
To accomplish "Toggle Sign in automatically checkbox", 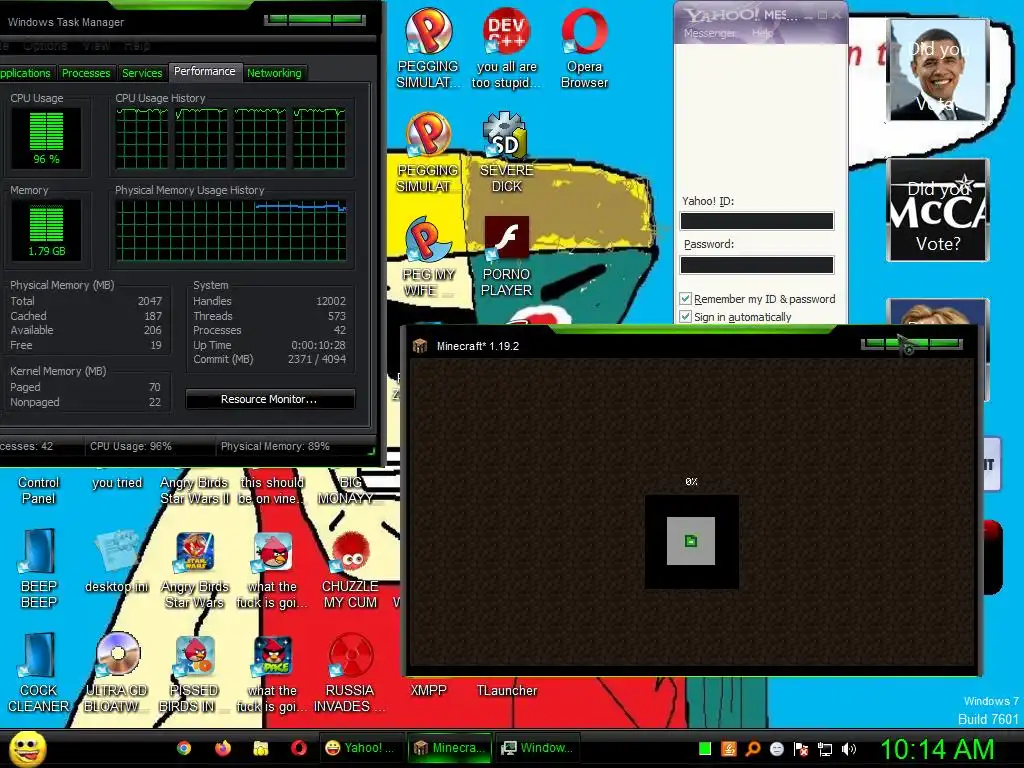I will [x=685, y=317].
